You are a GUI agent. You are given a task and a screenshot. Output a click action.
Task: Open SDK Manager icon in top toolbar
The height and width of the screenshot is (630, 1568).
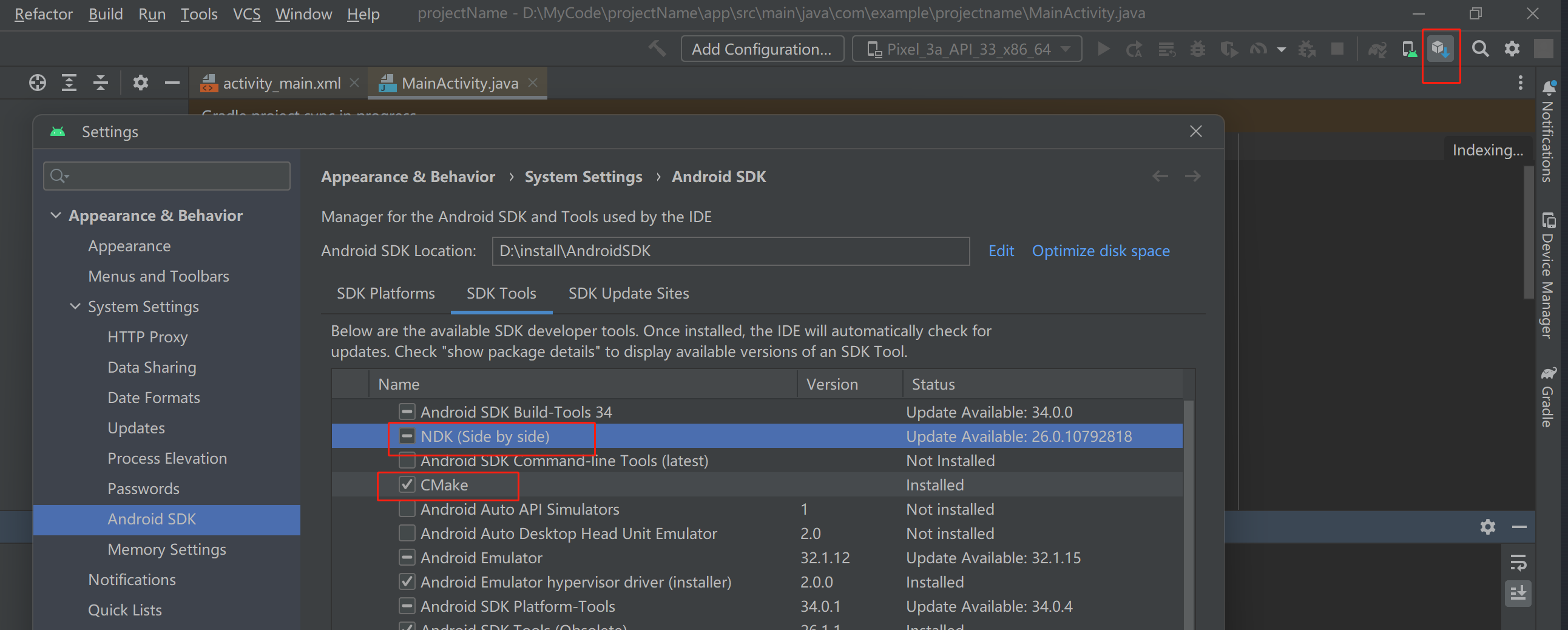click(1440, 49)
